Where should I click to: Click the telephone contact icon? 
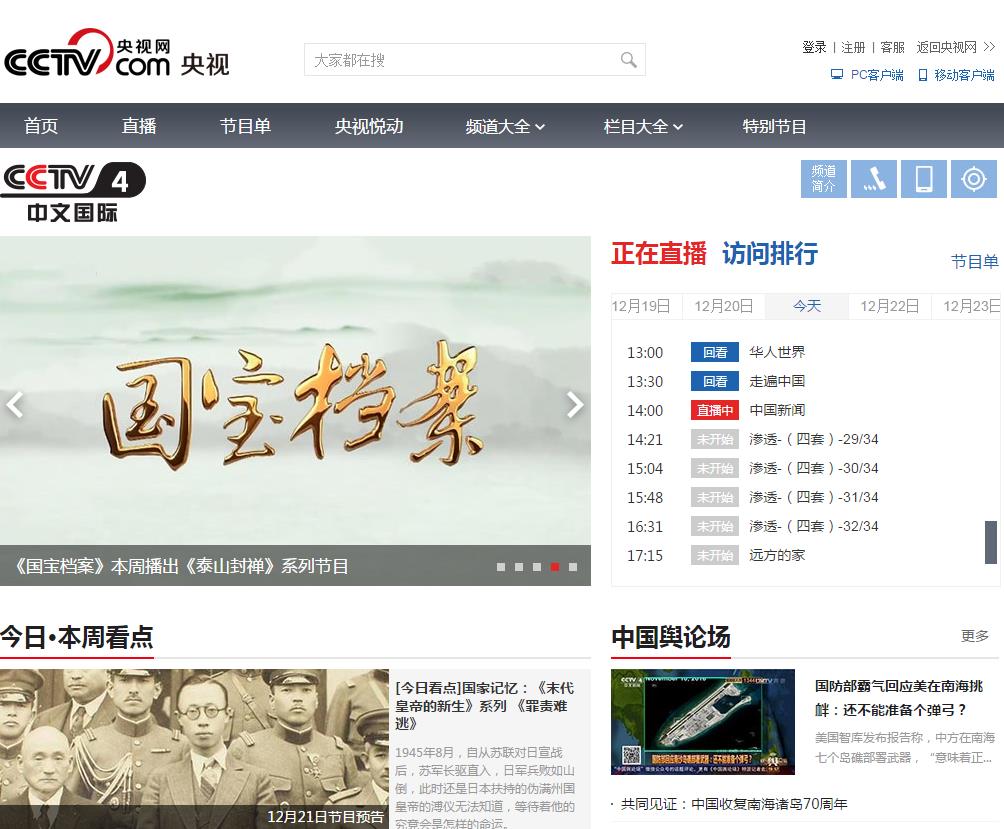pyautogui.click(x=874, y=179)
